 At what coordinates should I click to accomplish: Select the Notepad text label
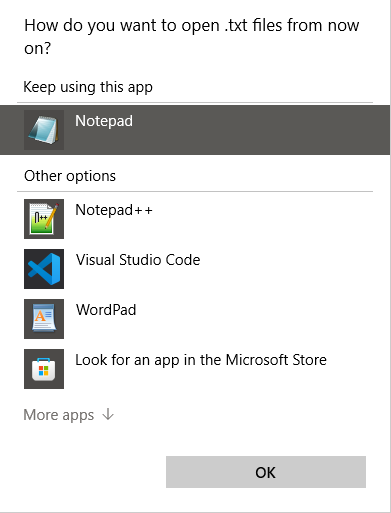pos(104,121)
